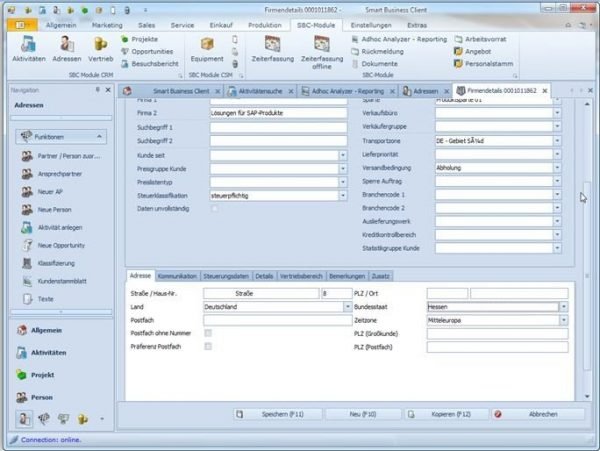Switch to Aktivitätensuche document tab
Image resolution: width=600 pixels, height=451 pixels.
[260, 91]
